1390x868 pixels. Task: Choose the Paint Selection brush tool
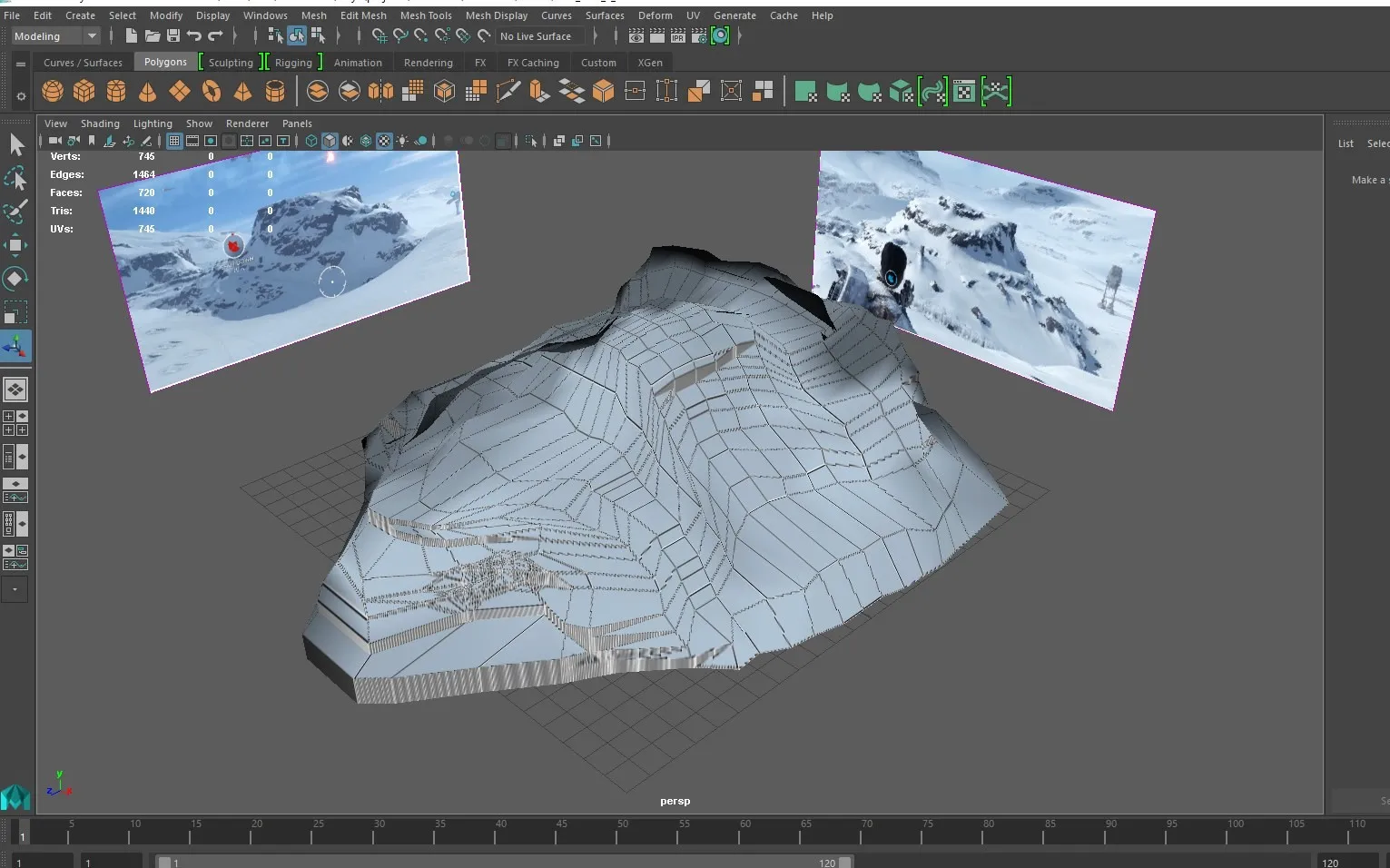[x=15, y=212]
